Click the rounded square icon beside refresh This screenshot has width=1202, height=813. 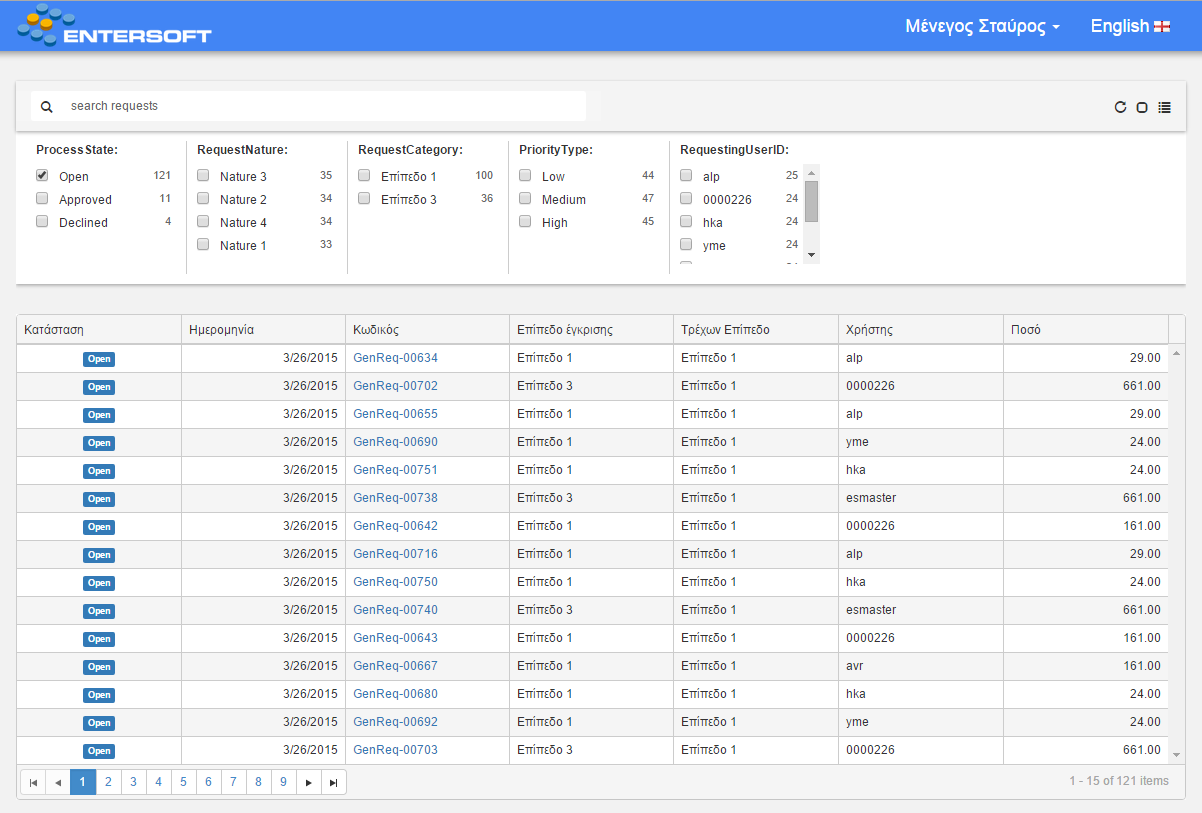click(x=1142, y=107)
